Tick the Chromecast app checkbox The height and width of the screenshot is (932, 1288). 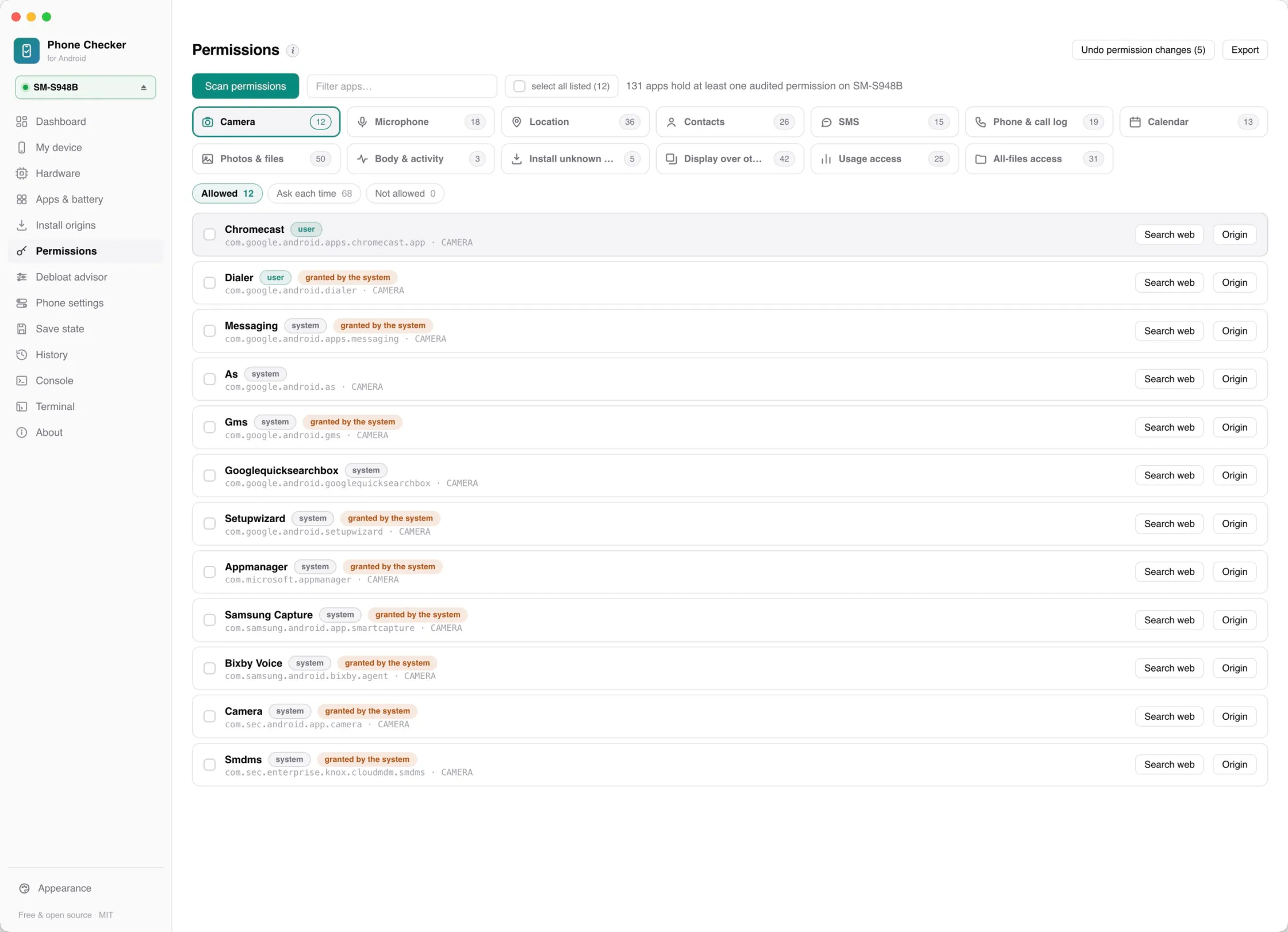209,235
